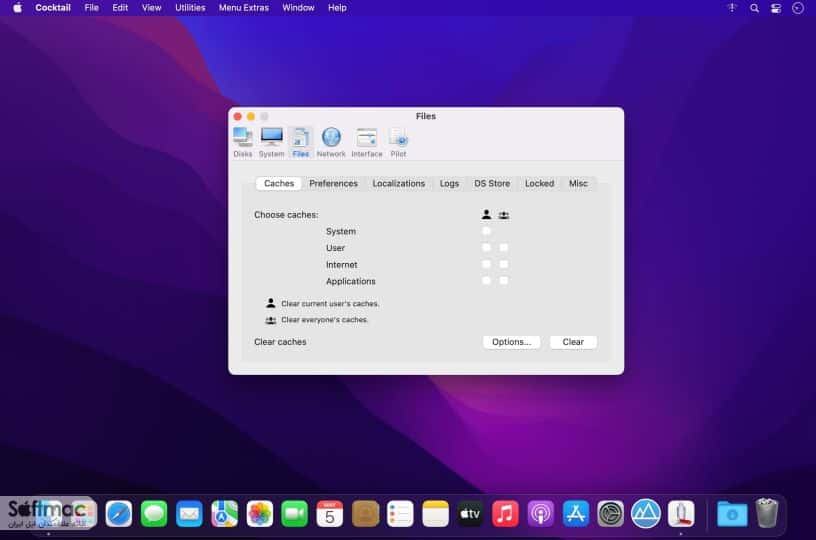The image size is (816, 540).
Task: Click the Clear button
Action: [x=573, y=342]
